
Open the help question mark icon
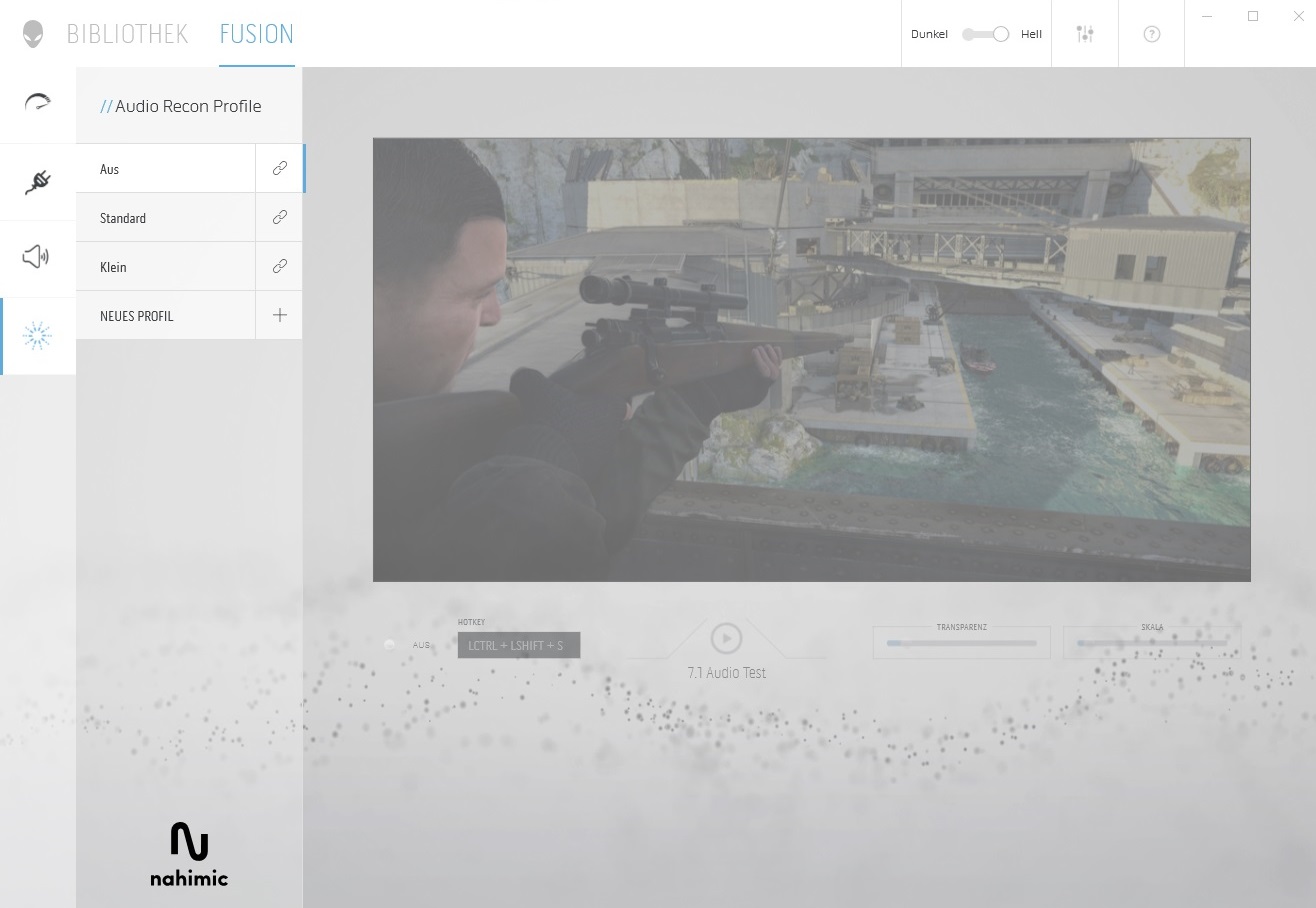point(1152,34)
